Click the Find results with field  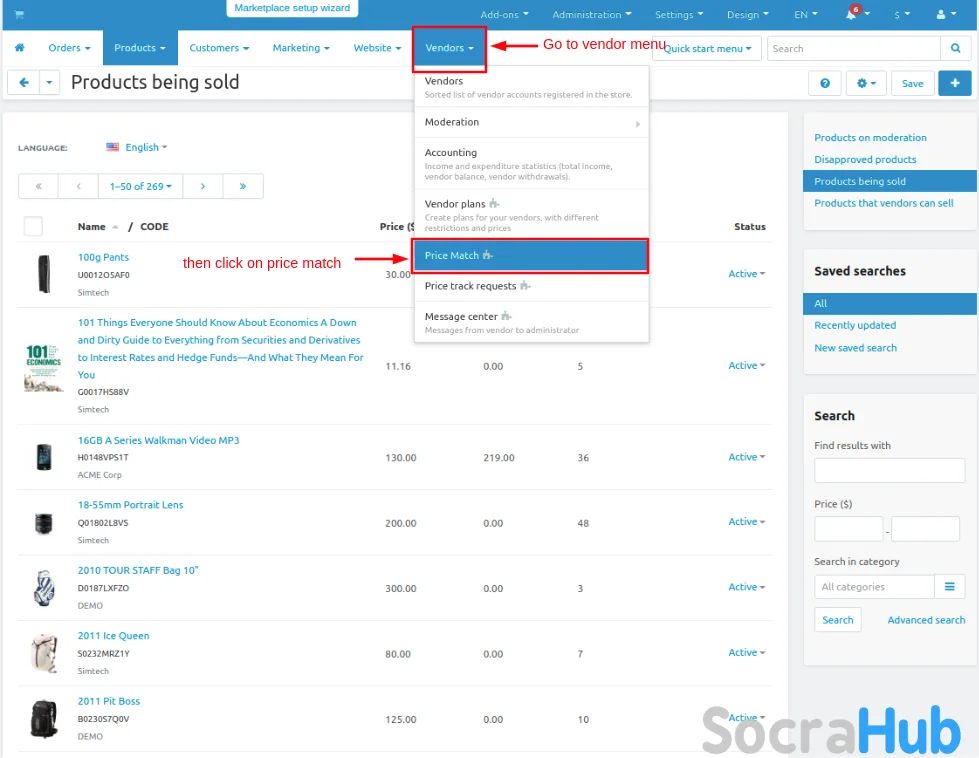889,470
